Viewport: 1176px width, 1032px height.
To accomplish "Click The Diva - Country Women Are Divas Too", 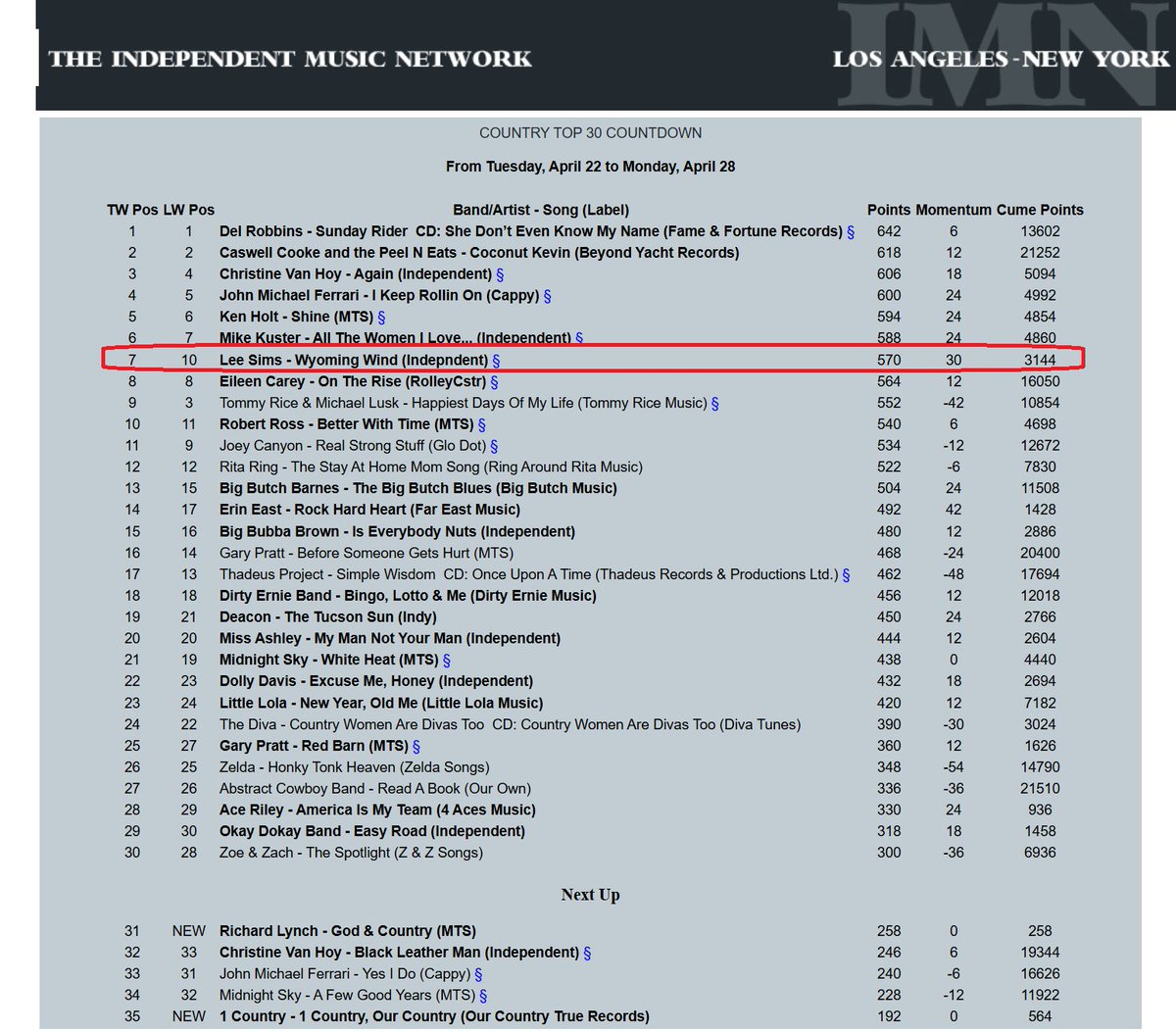I will point(510,724).
